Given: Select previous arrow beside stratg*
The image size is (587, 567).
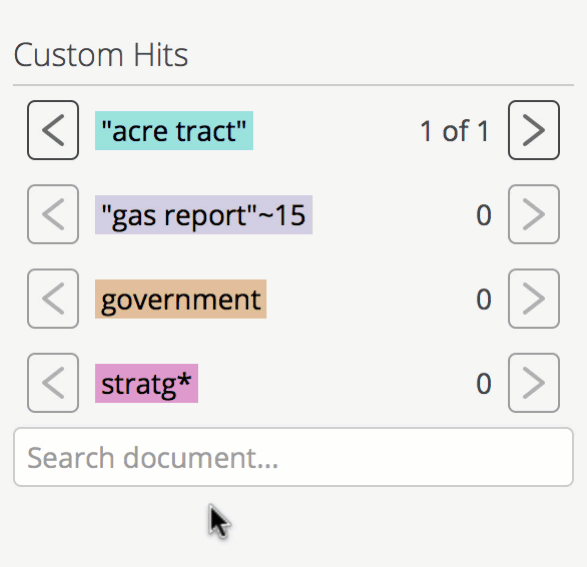Looking at the screenshot, I should click(x=53, y=383).
